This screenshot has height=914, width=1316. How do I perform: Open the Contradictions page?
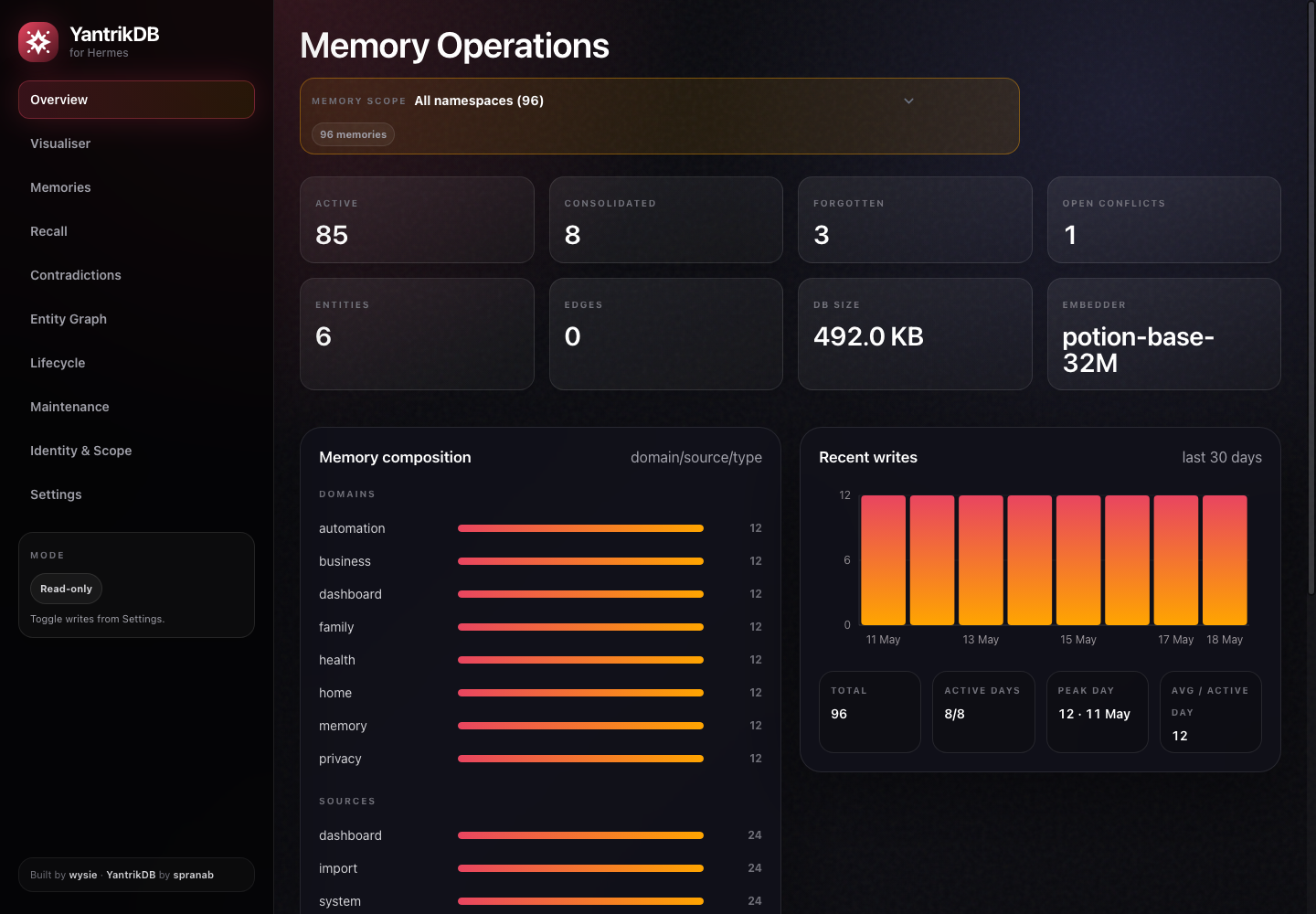[136, 275]
